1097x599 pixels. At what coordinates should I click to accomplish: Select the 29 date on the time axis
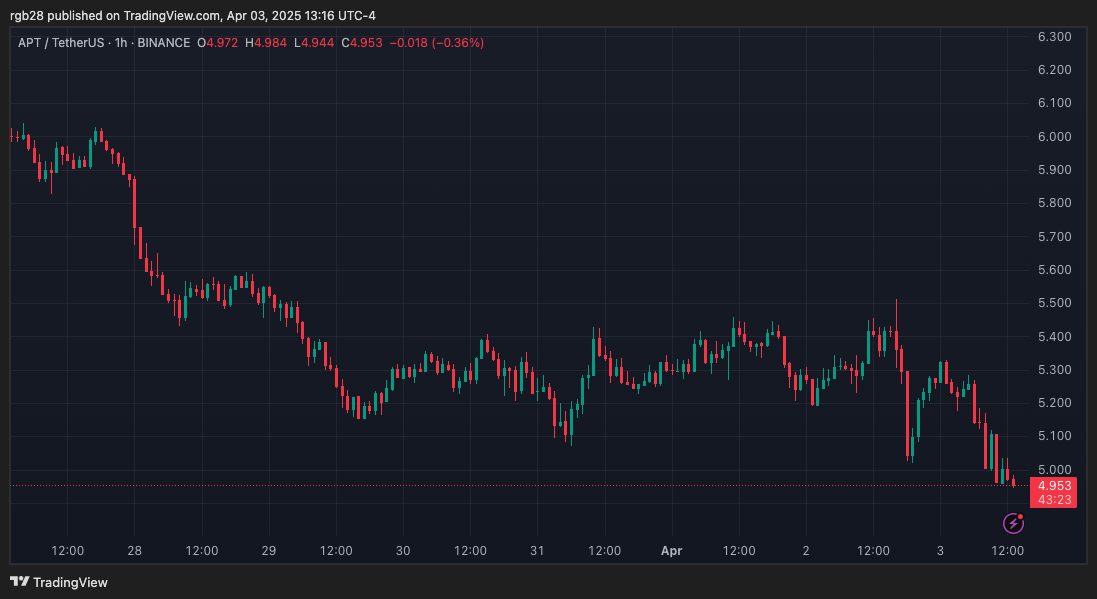coord(269,551)
